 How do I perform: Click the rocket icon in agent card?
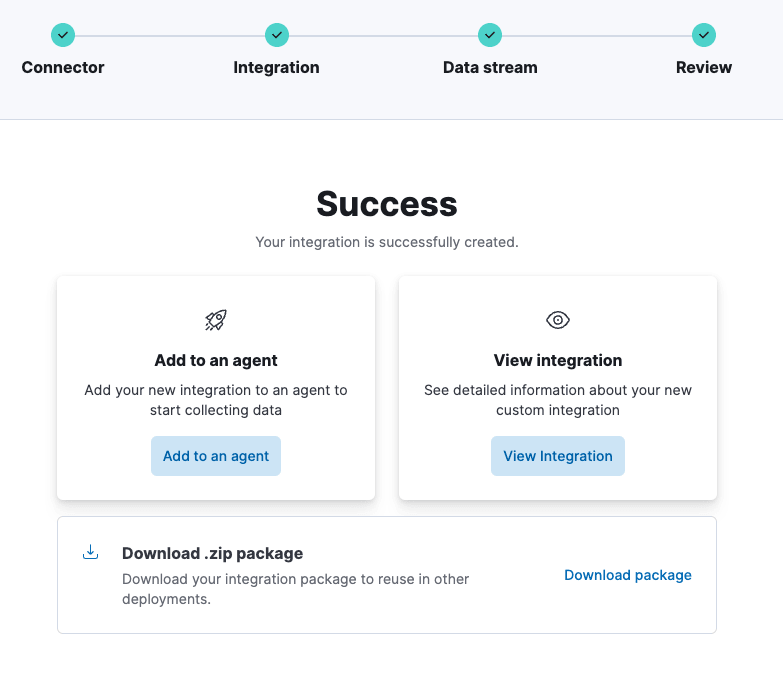[x=216, y=320]
